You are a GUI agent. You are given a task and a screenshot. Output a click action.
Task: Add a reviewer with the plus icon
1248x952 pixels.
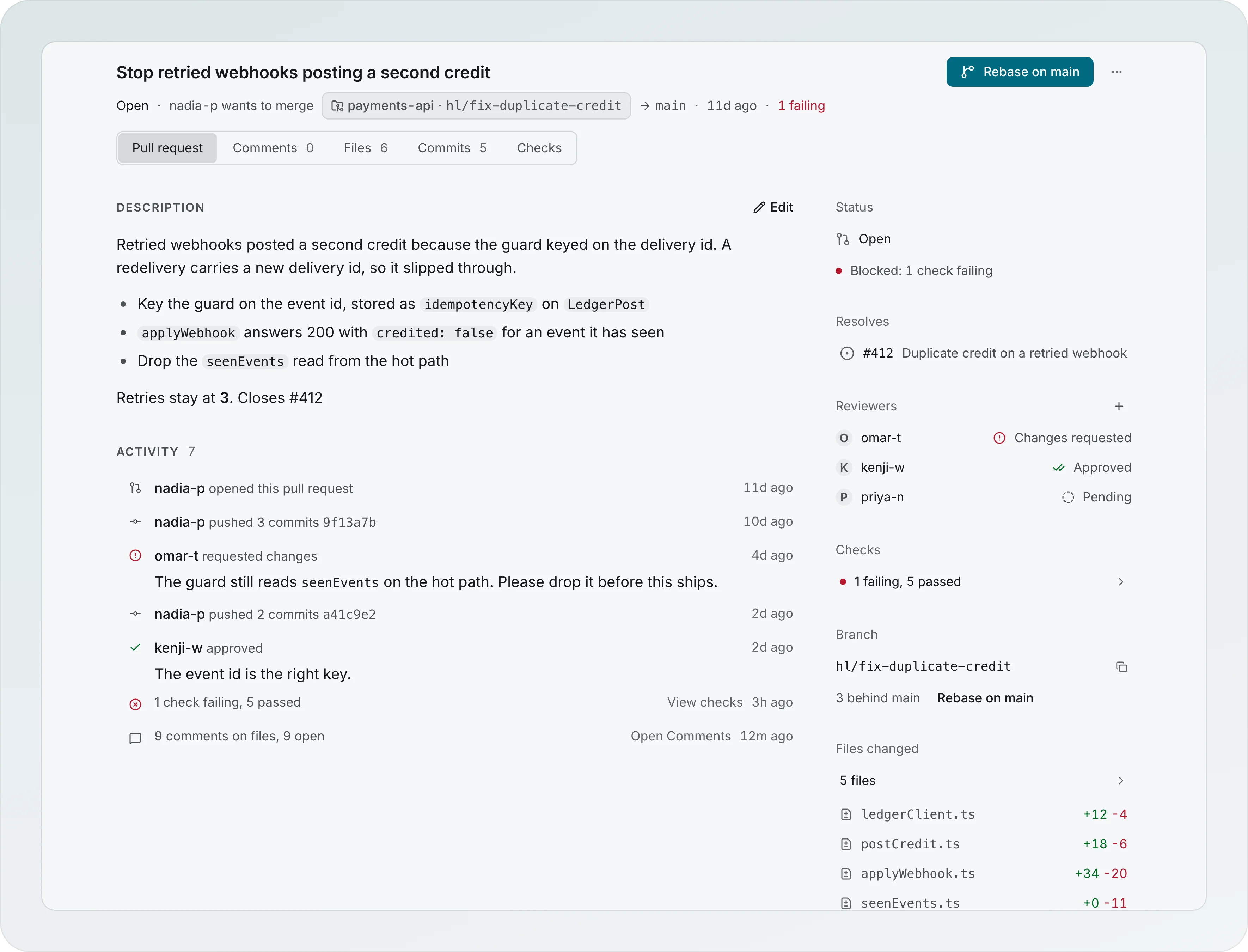(x=1119, y=406)
